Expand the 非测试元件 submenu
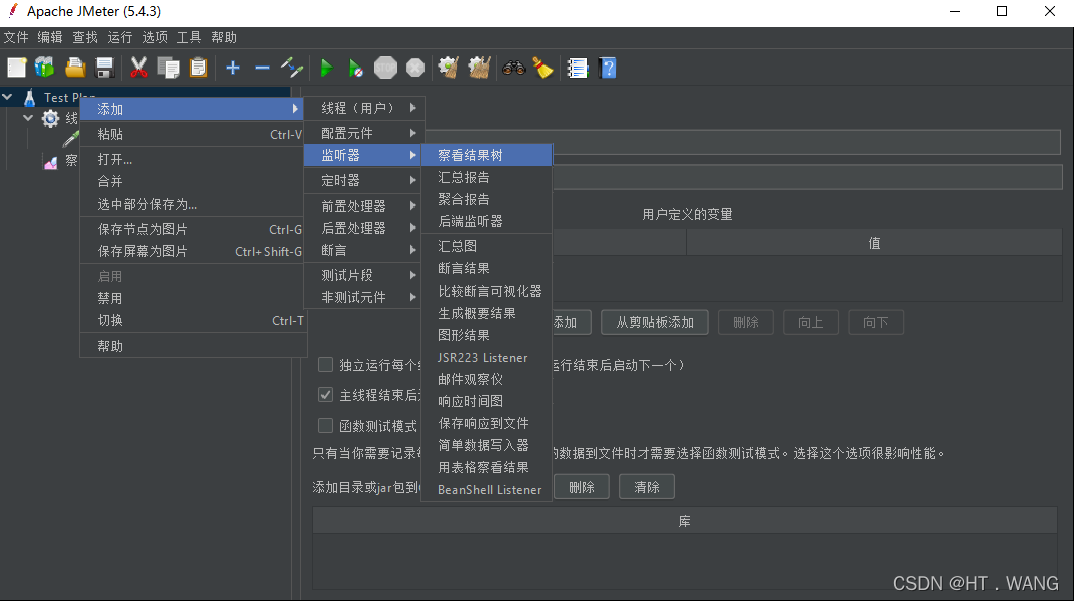The image size is (1074, 601). (x=364, y=297)
